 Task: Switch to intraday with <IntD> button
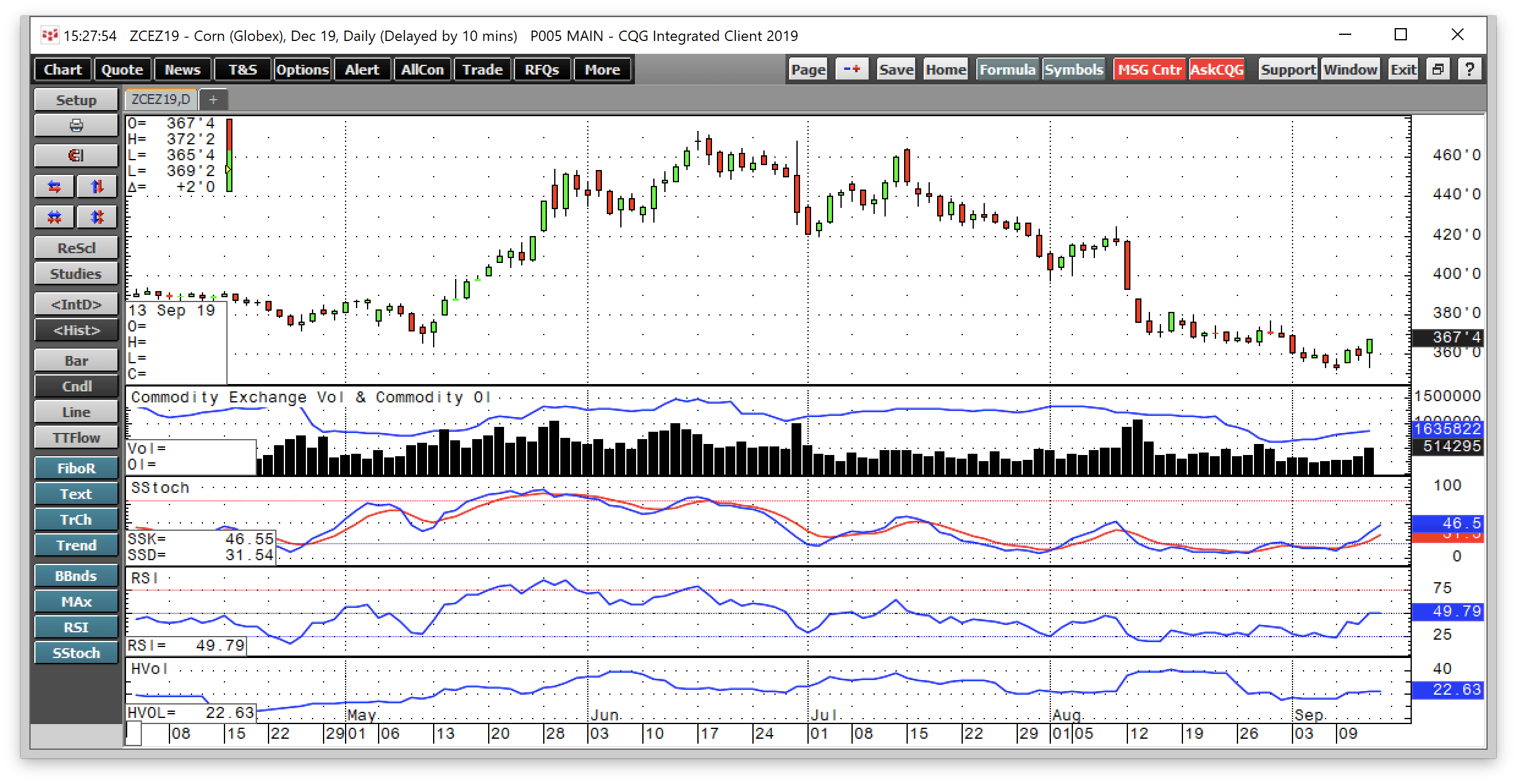pyautogui.click(x=76, y=304)
